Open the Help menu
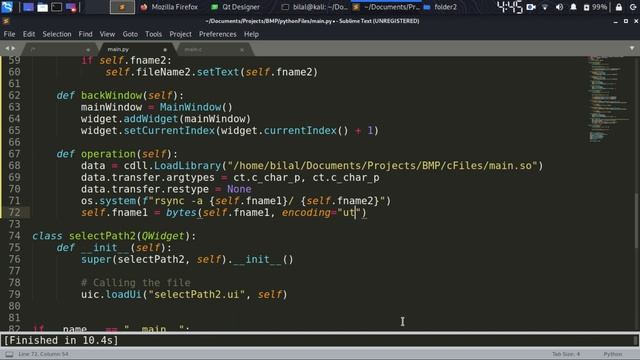640x360 pixels. tap(251, 34)
